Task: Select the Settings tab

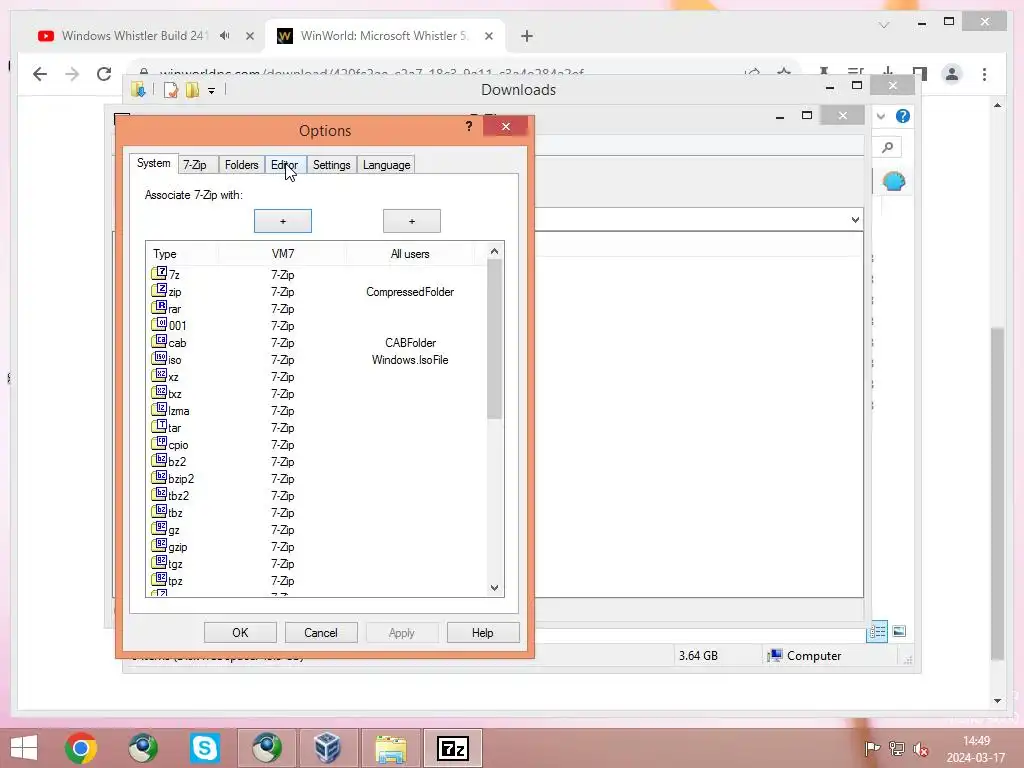Action: [x=332, y=165]
